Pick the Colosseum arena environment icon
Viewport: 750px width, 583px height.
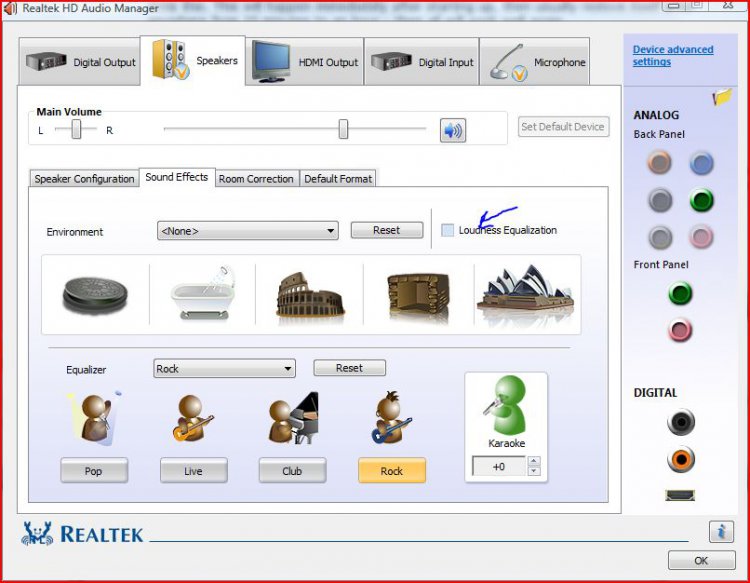tap(310, 295)
